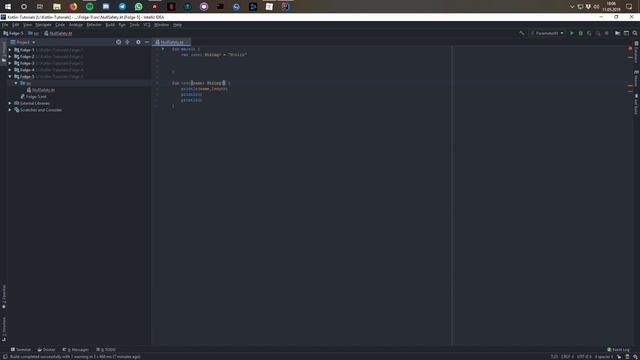
Task: Open Spotify from taskbar
Action: (89, 7)
